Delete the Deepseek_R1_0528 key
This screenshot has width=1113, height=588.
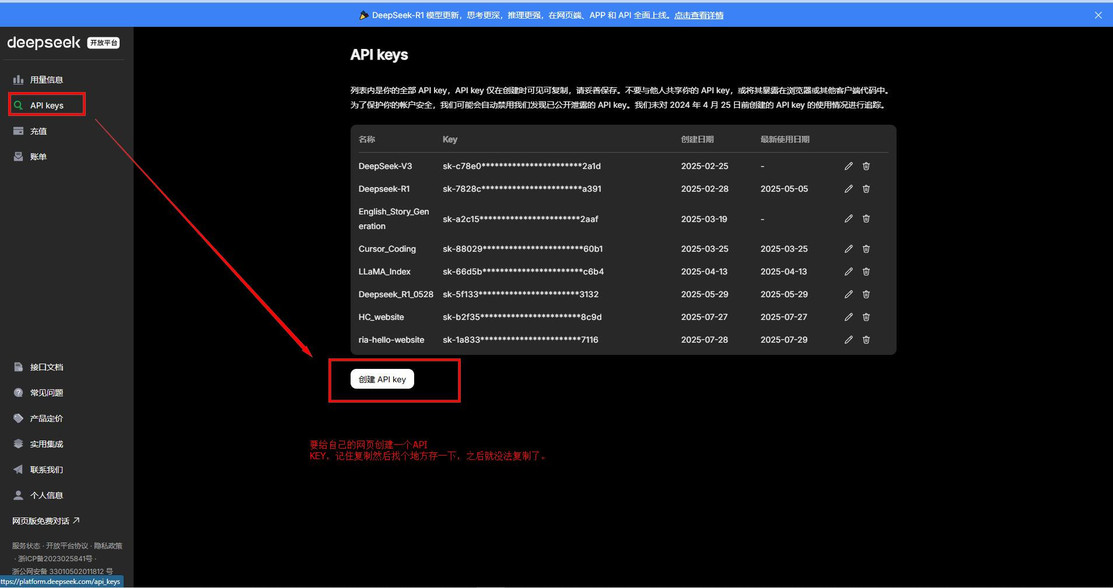click(x=866, y=294)
